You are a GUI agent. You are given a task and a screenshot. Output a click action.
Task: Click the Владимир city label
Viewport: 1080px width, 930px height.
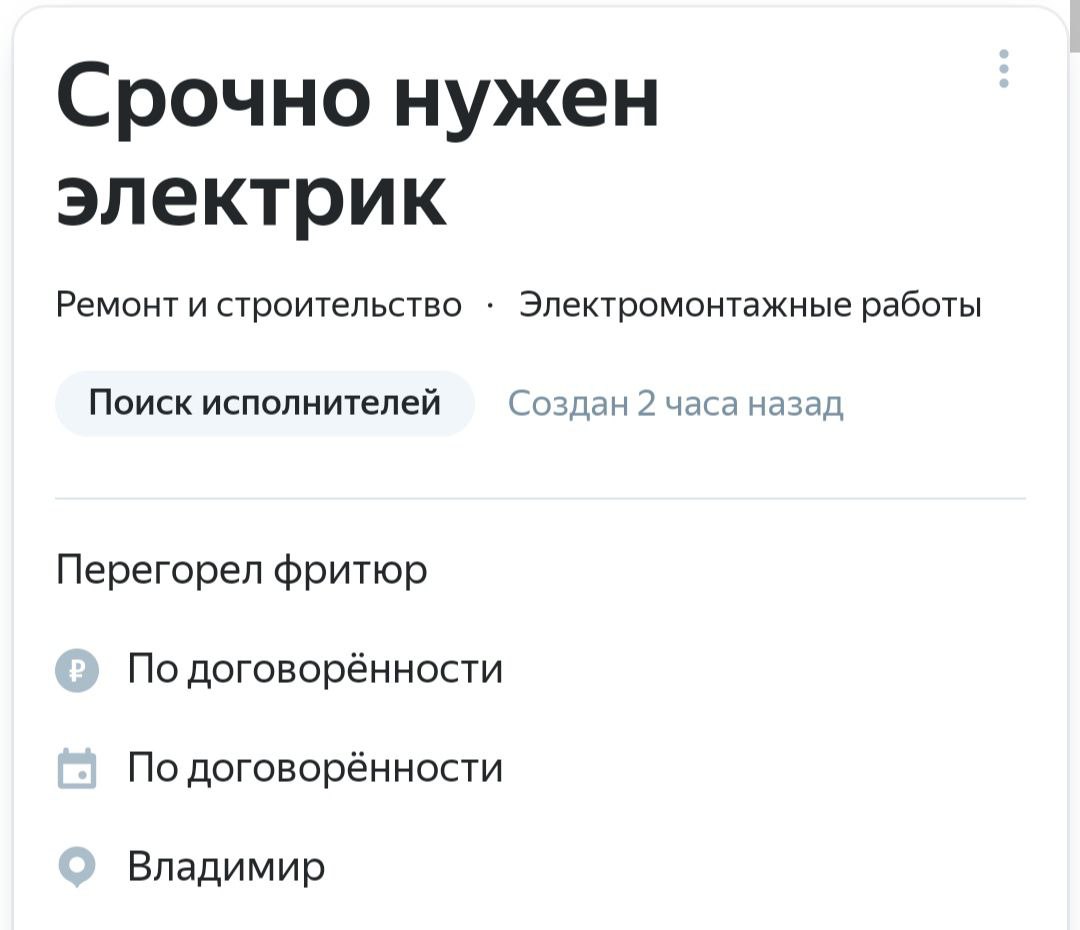click(x=226, y=867)
